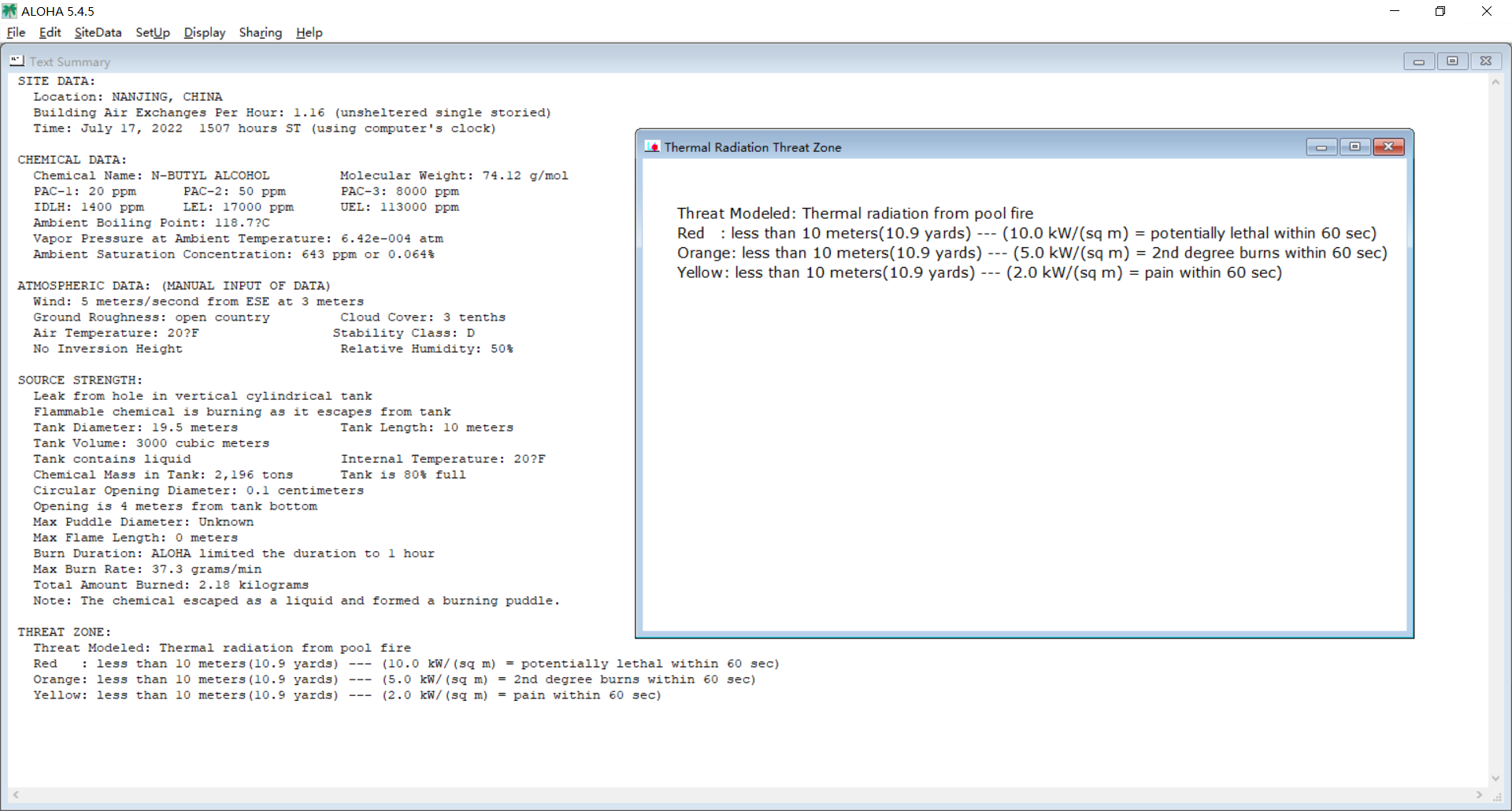Open the Help menu
This screenshot has width=1512, height=811.
[309, 32]
